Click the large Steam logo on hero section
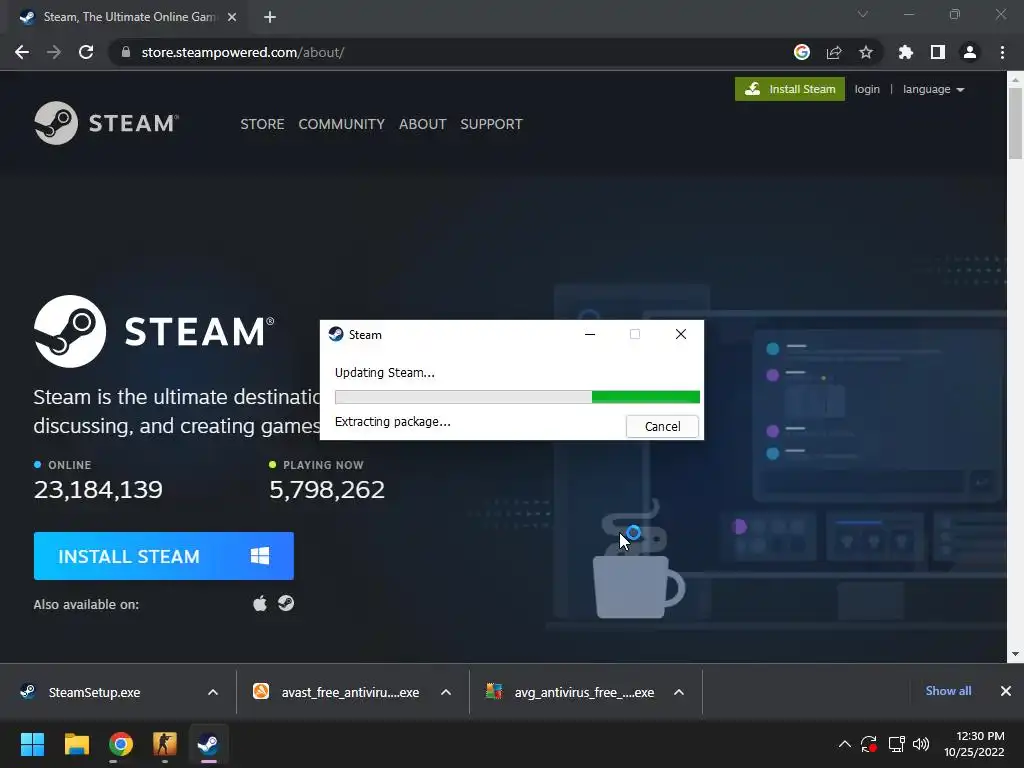The width and height of the screenshot is (1024, 768). [x=153, y=331]
